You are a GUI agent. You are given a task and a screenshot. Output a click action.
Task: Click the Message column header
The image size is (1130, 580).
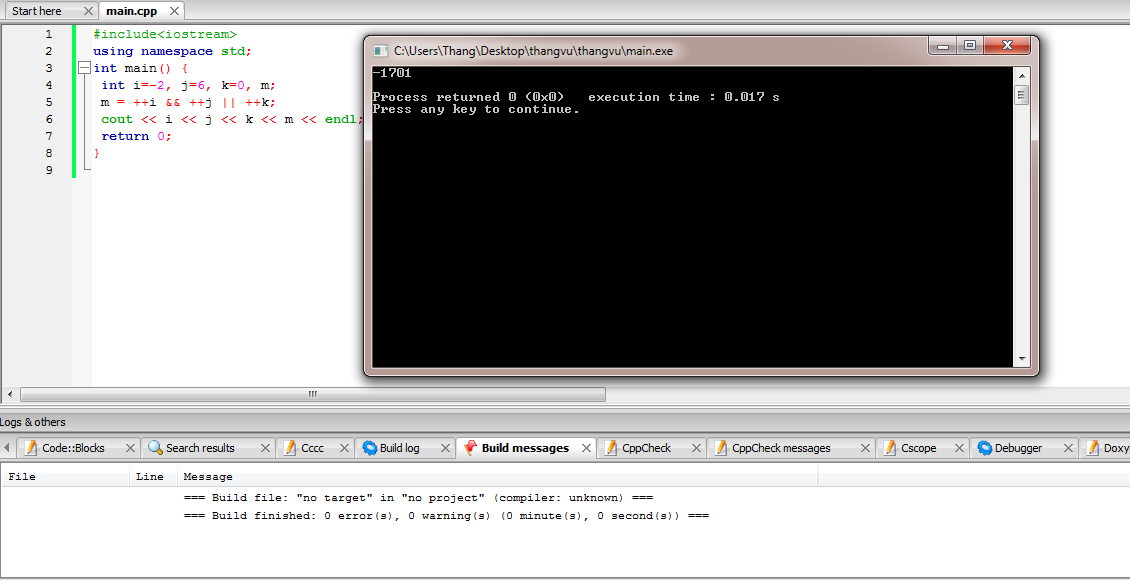tap(208, 477)
